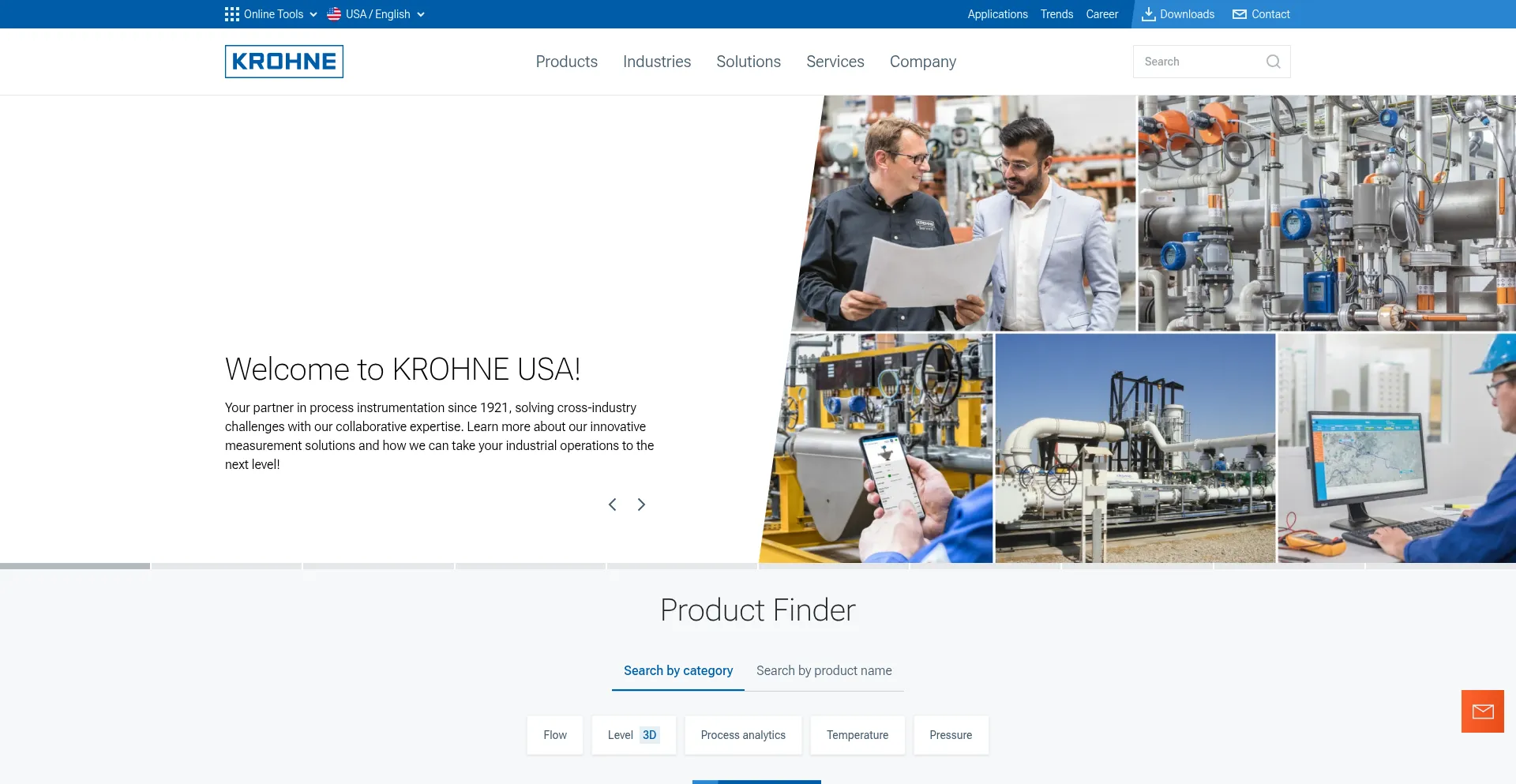This screenshot has width=1516, height=784.
Task: Switch to Search by category tab
Action: (x=678, y=670)
